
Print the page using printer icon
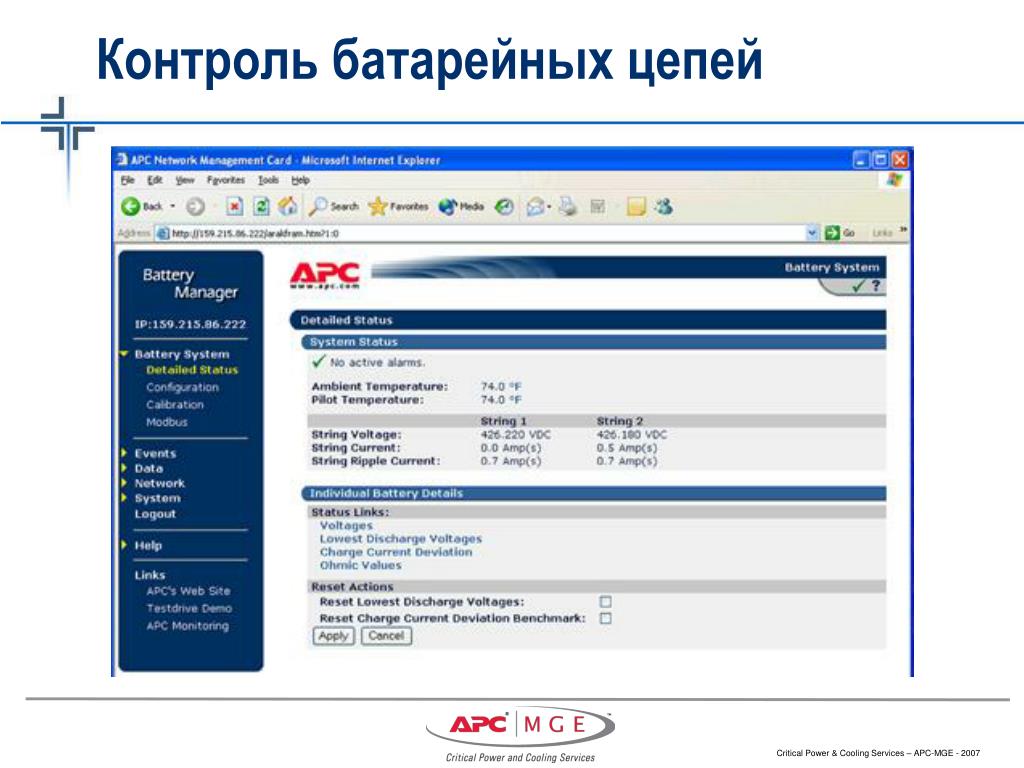pyautogui.click(x=568, y=207)
